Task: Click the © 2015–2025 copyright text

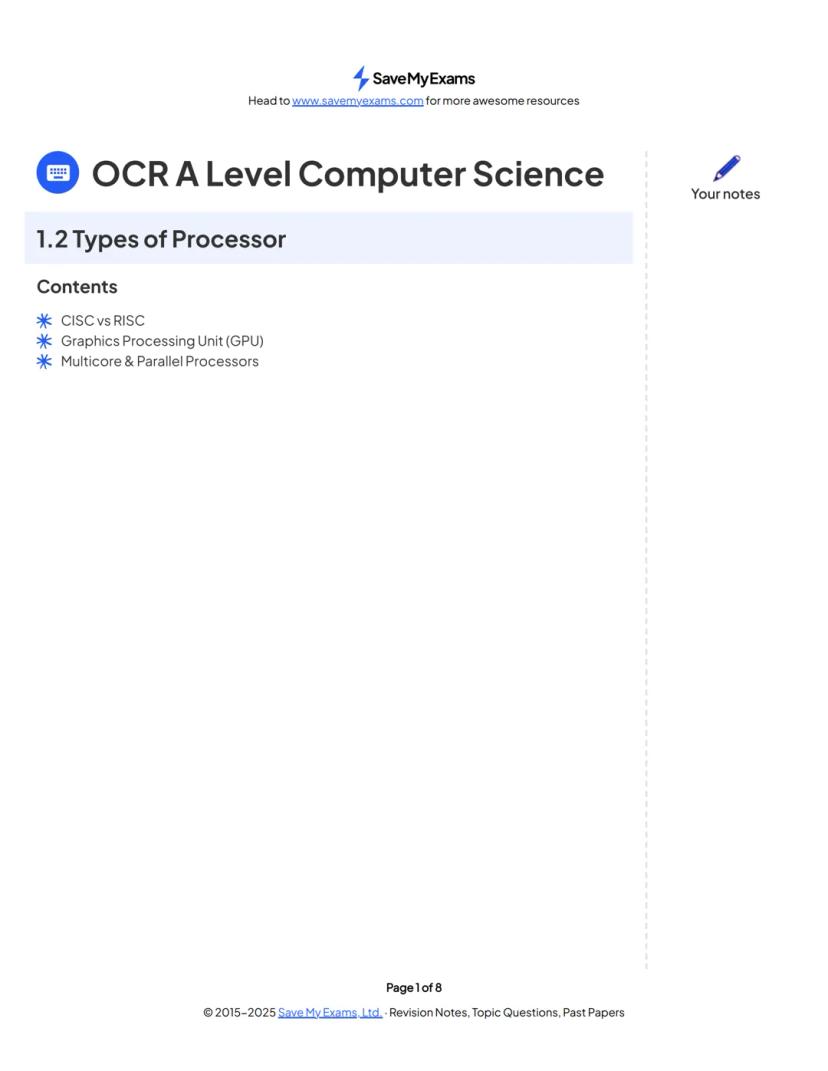Action: pos(239,1013)
